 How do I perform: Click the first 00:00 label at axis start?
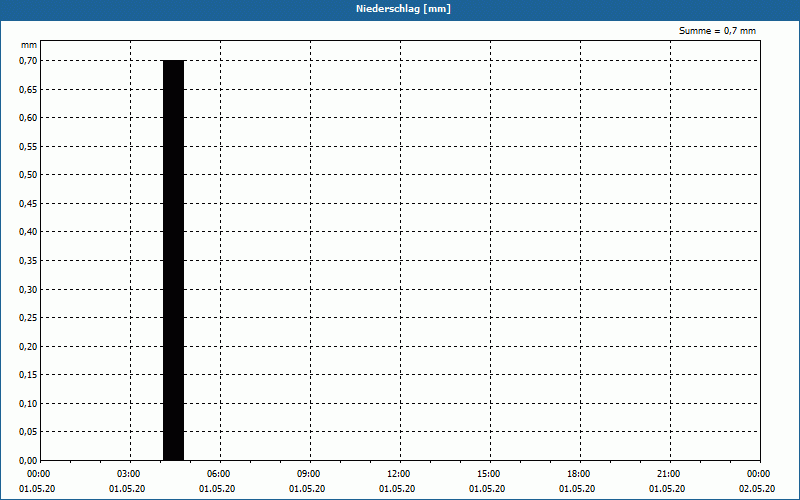pos(38,474)
